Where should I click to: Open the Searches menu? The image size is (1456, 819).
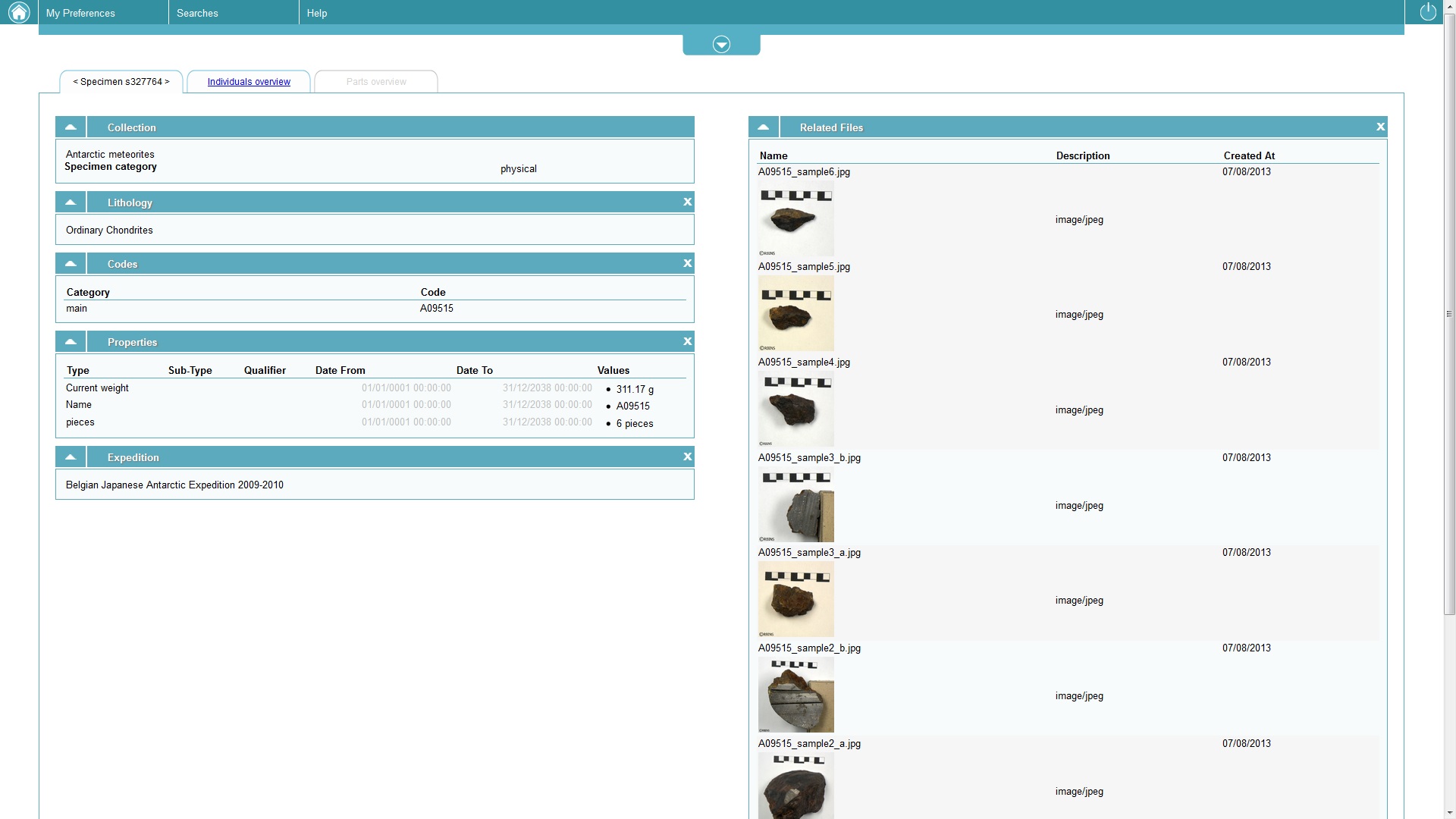(x=197, y=13)
